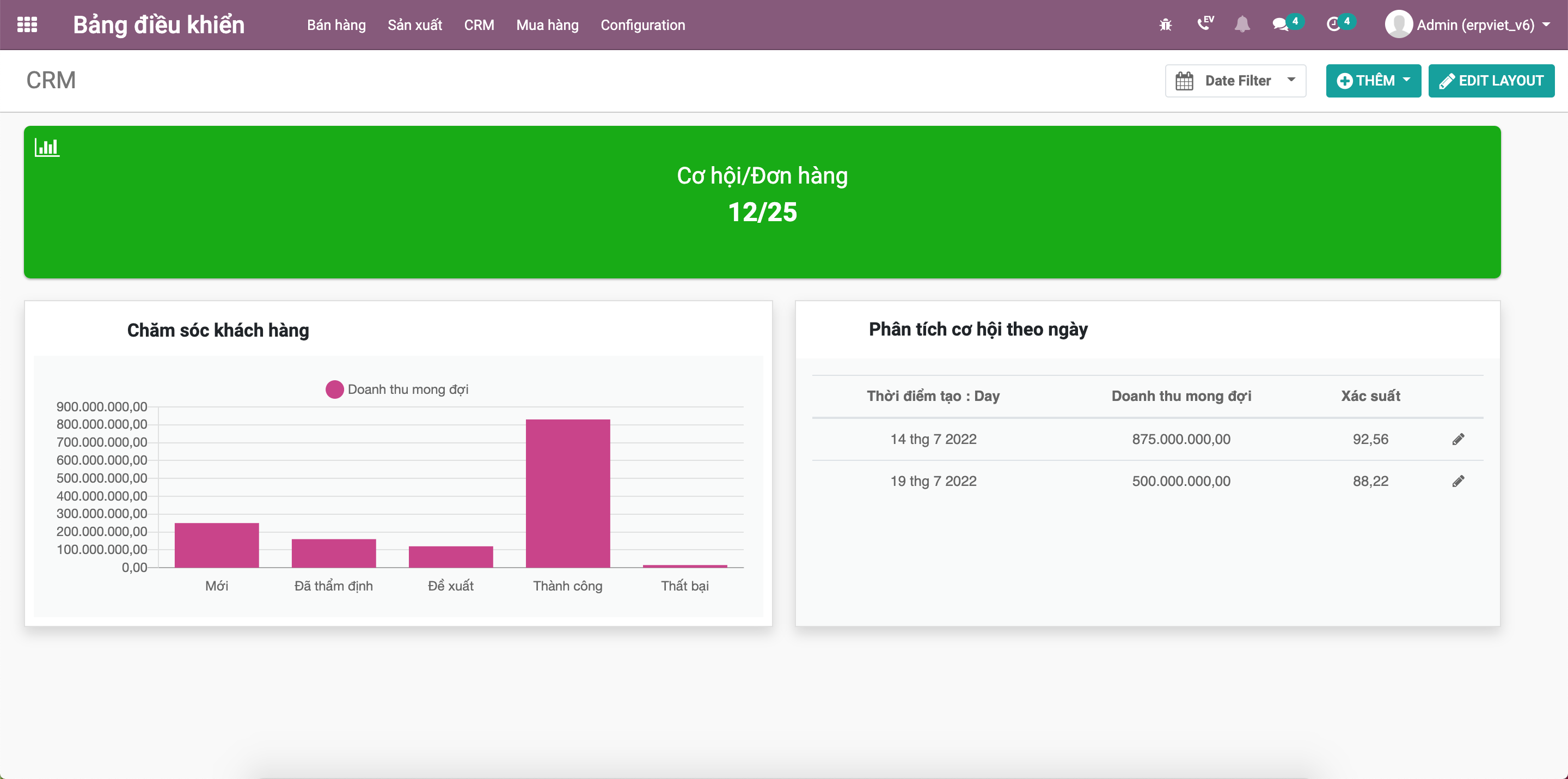
Task: Open the THÊM dropdown button
Action: [1373, 81]
